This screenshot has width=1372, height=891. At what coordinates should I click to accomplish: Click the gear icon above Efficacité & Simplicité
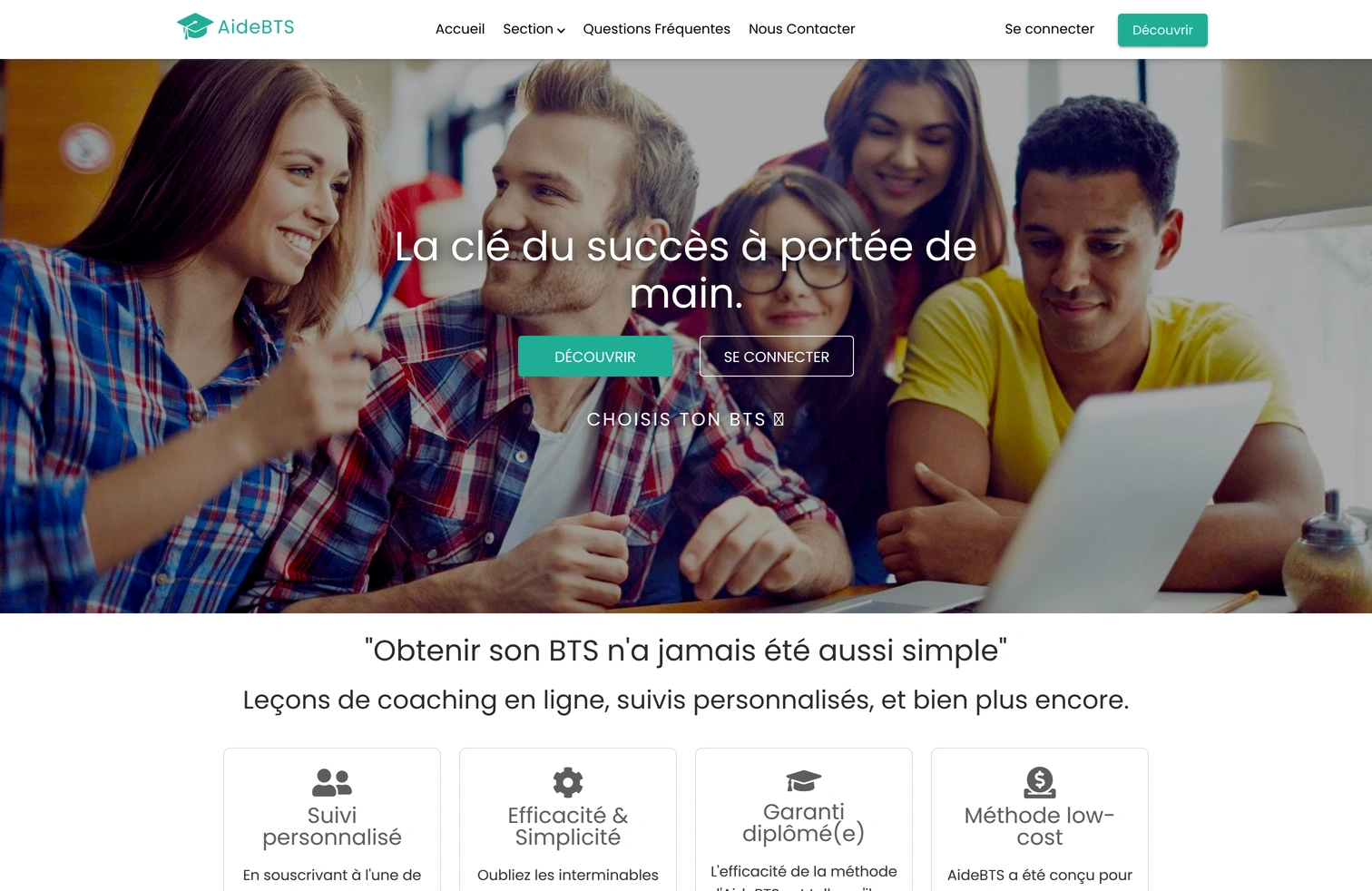[568, 782]
